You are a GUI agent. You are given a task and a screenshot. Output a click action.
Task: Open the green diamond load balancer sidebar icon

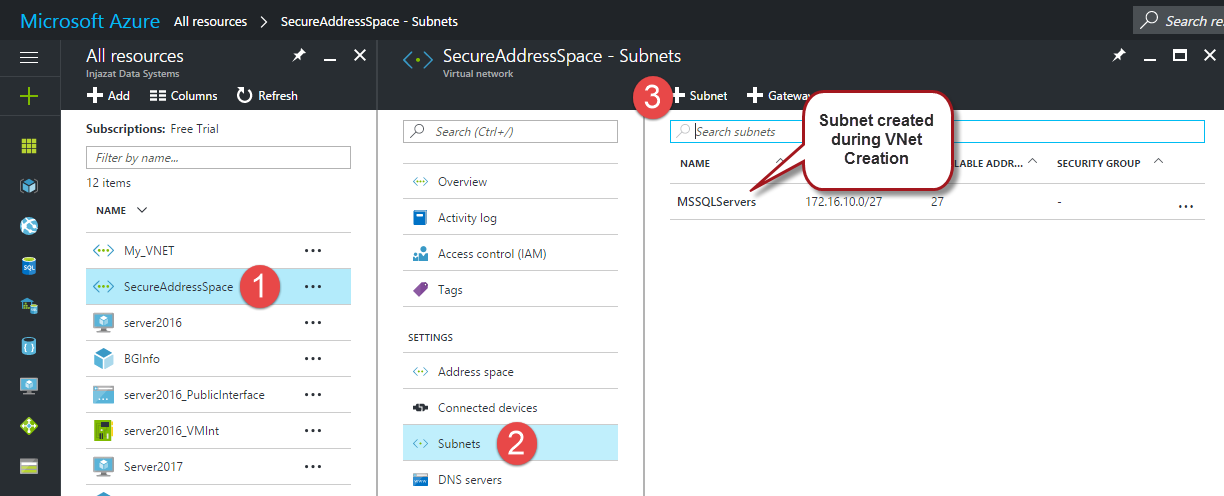tap(29, 426)
